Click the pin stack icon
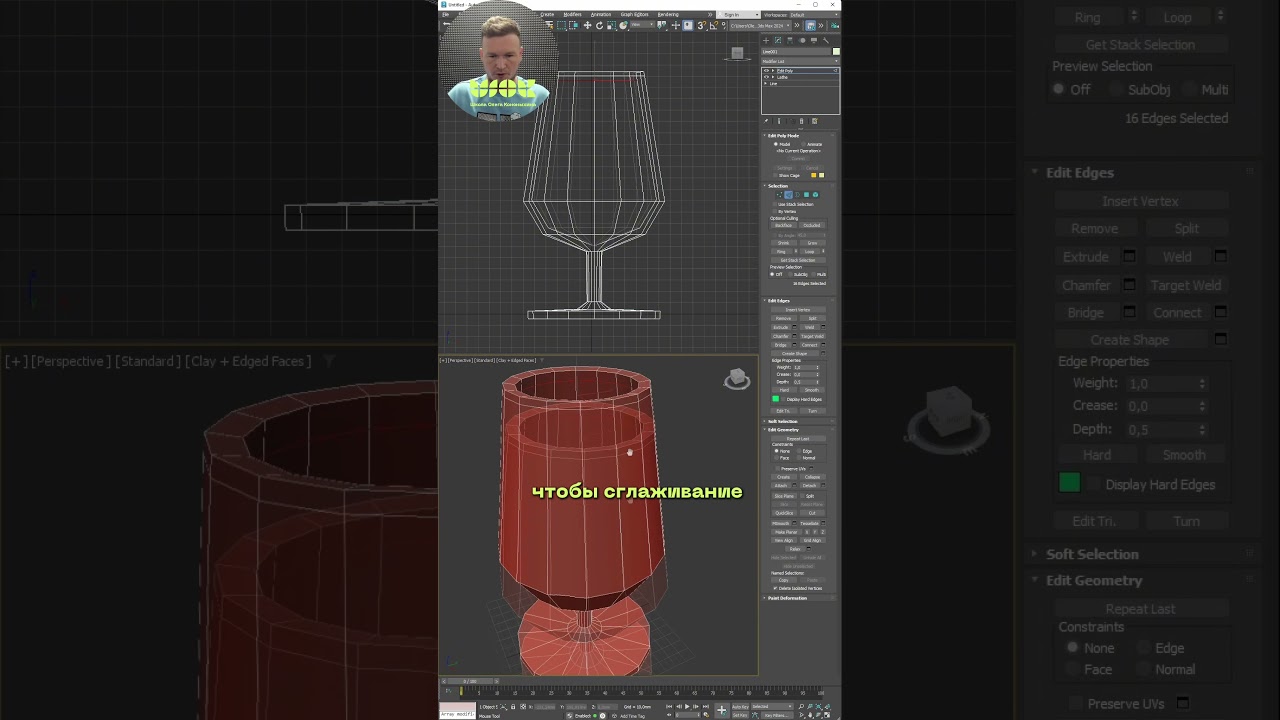Image resolution: width=1280 pixels, height=720 pixels. pyautogui.click(x=766, y=121)
